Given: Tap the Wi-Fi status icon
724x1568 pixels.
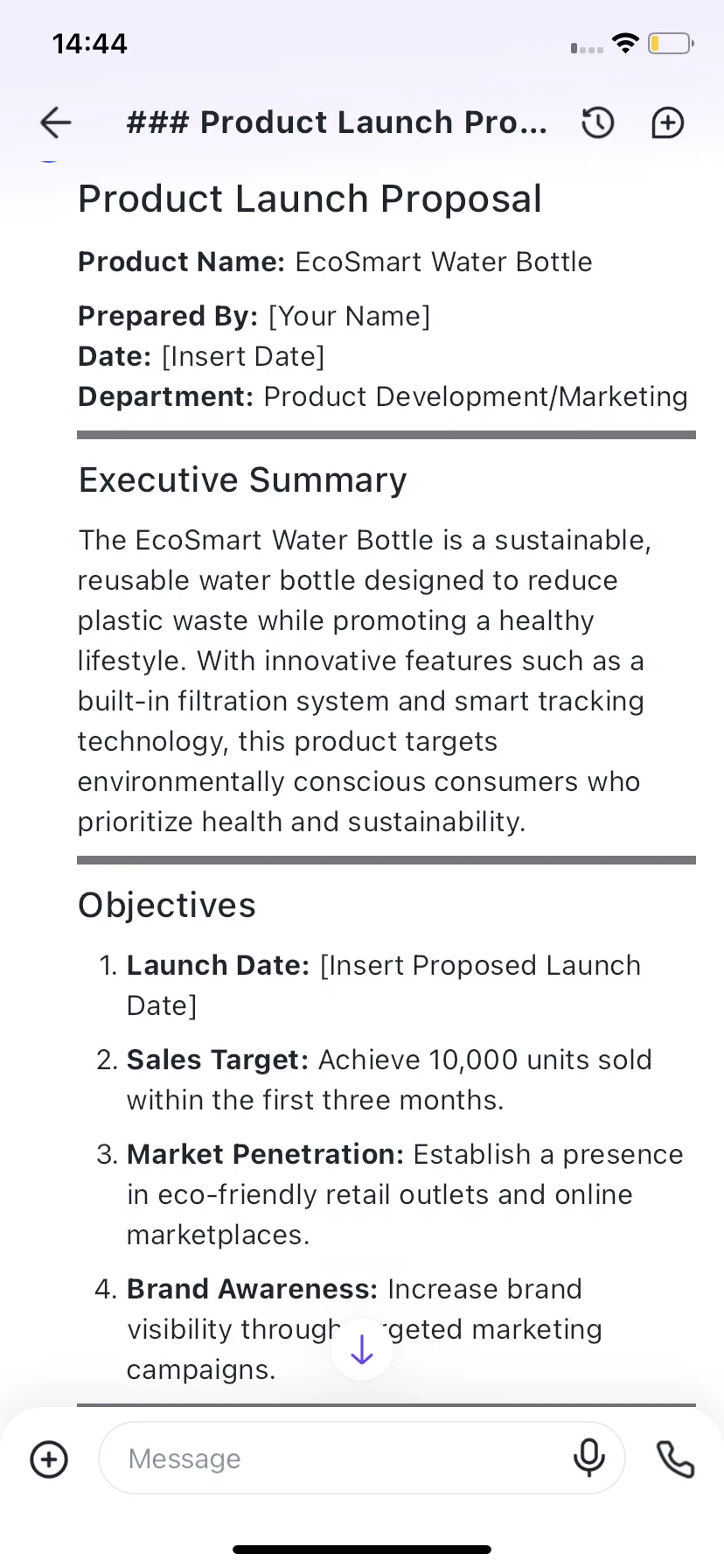Looking at the screenshot, I should click(x=625, y=43).
